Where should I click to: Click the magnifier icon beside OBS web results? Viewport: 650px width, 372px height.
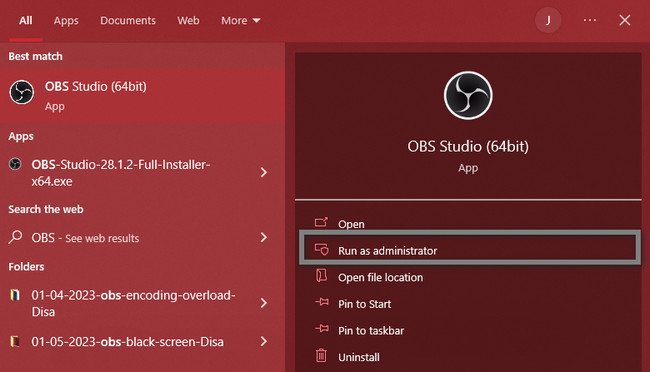(15, 237)
